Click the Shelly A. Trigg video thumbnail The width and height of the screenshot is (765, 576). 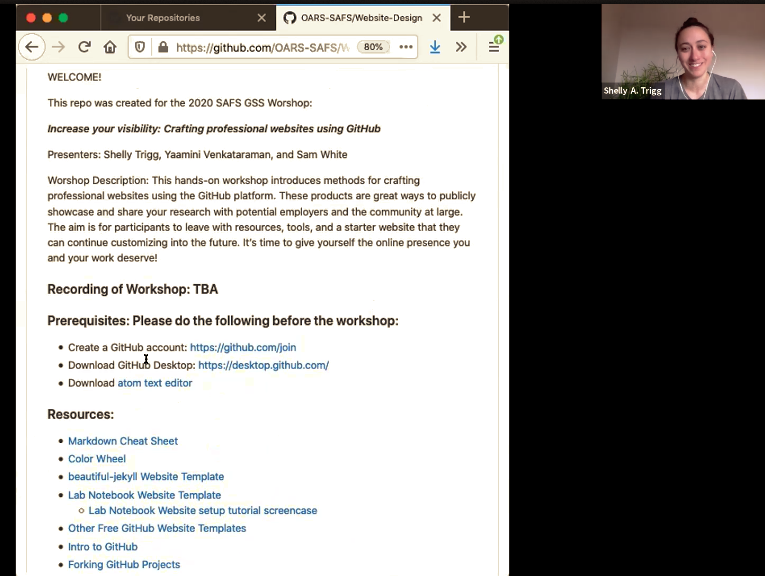click(x=683, y=52)
